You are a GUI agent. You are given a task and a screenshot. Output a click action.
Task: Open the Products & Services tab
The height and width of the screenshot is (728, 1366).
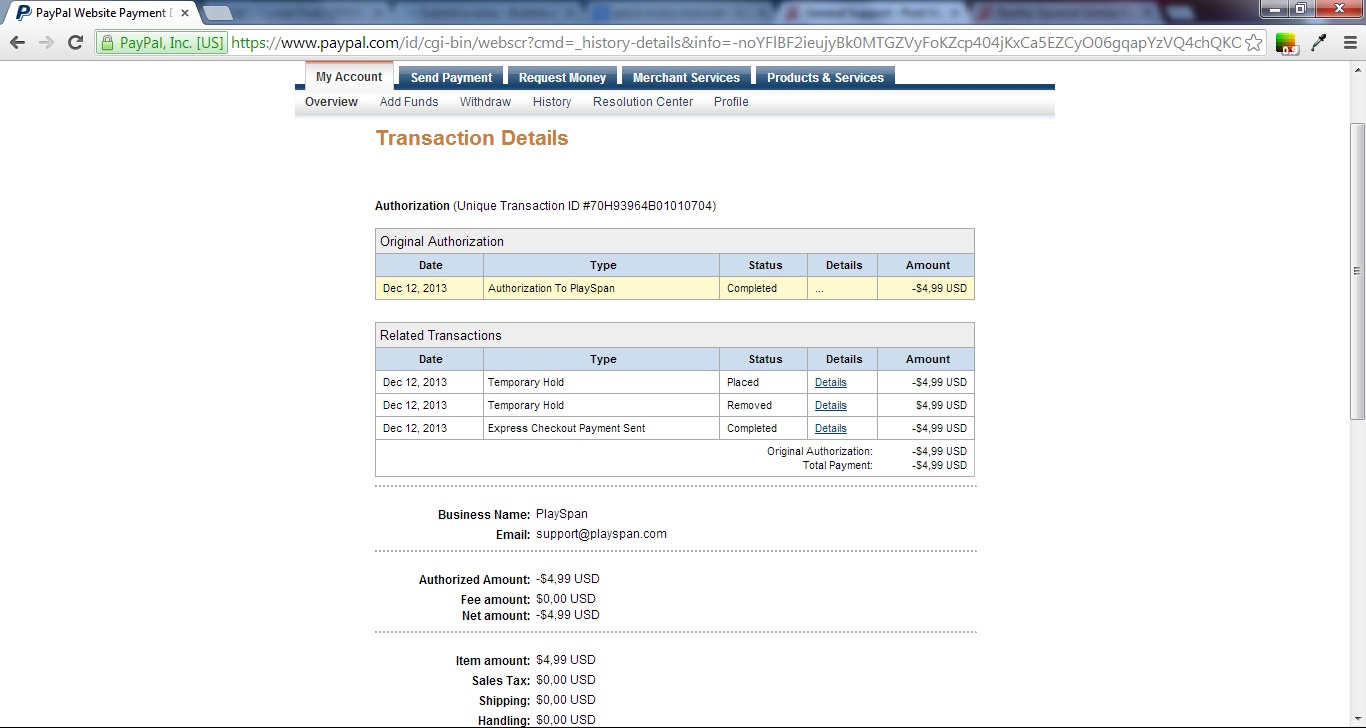coord(825,78)
